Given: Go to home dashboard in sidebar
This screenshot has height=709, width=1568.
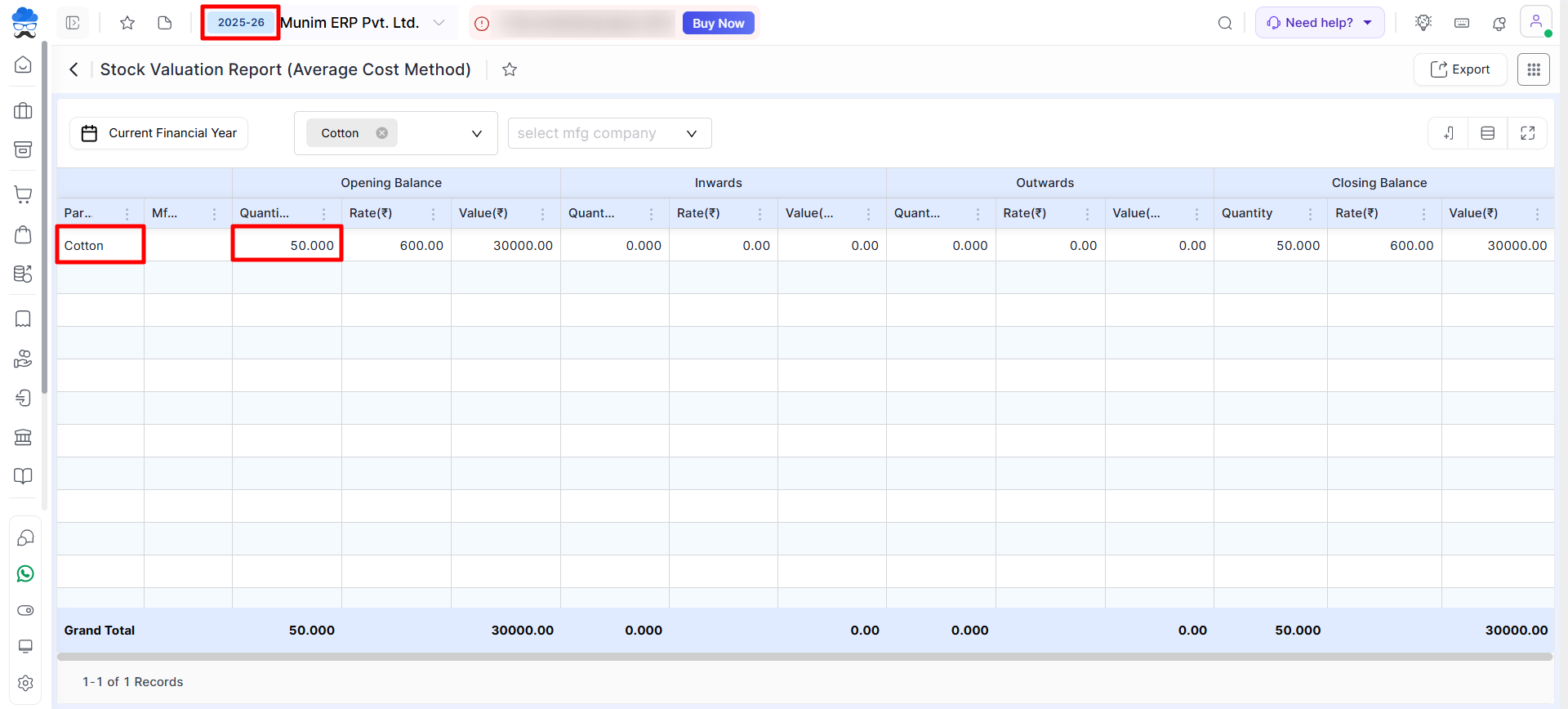Looking at the screenshot, I should pyautogui.click(x=24, y=65).
